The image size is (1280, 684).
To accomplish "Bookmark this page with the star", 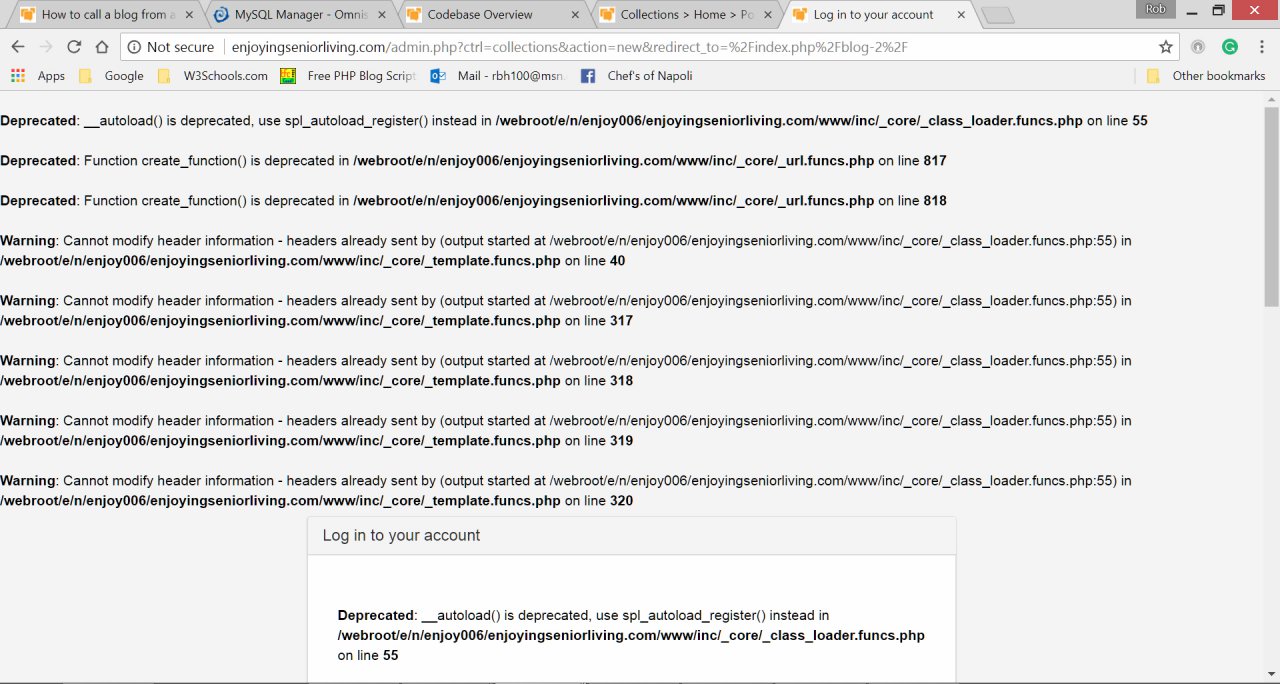I will pyautogui.click(x=1166, y=47).
